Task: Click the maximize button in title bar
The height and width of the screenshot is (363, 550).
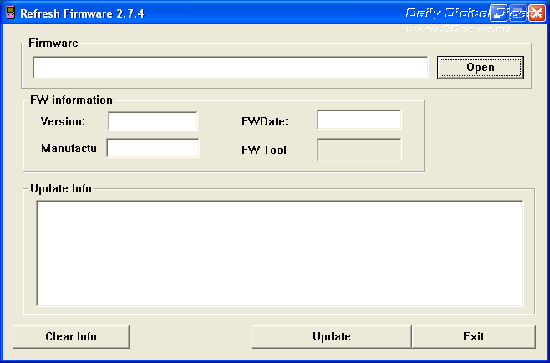Action: (518, 13)
